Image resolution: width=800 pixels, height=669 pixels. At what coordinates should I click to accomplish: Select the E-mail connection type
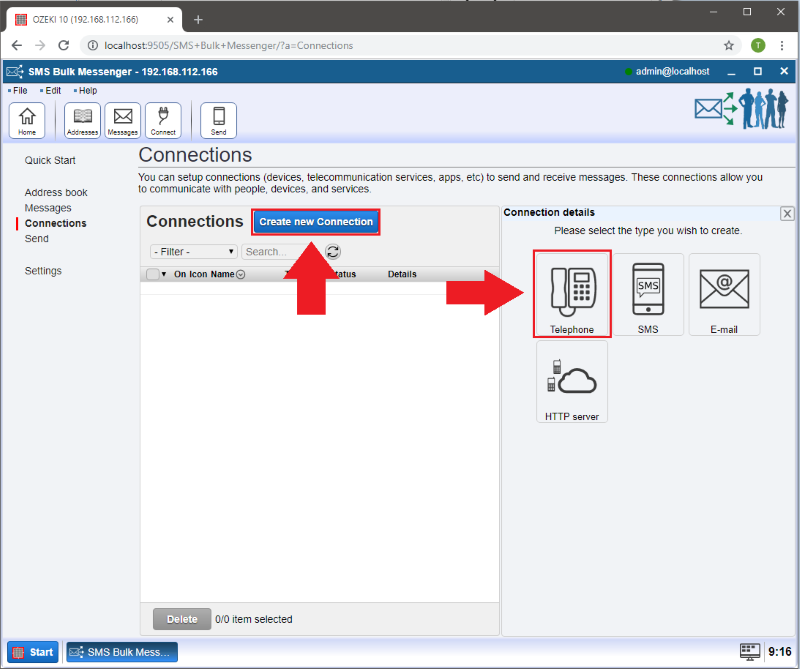click(x=724, y=294)
